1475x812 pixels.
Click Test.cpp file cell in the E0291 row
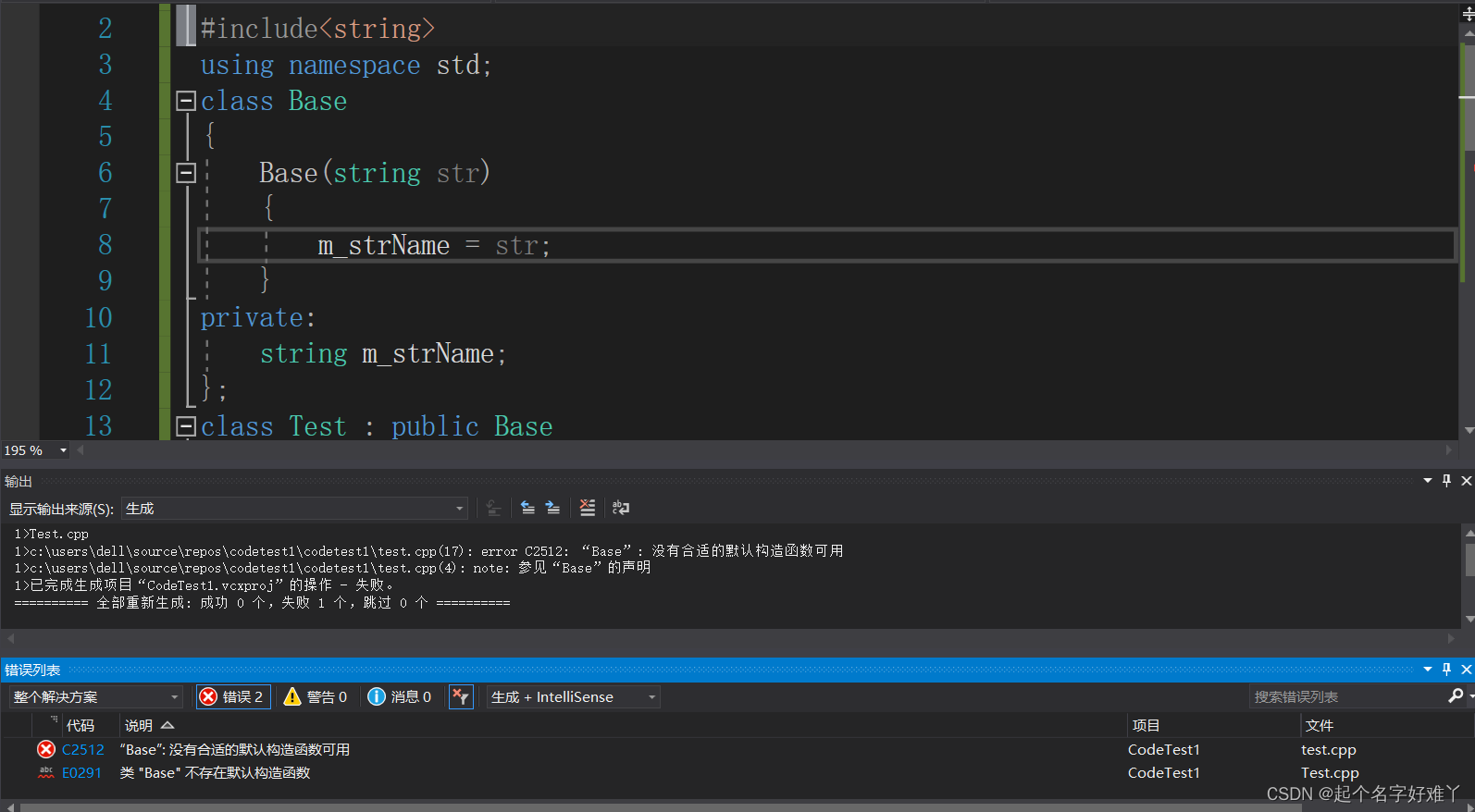pyautogui.click(x=1330, y=773)
